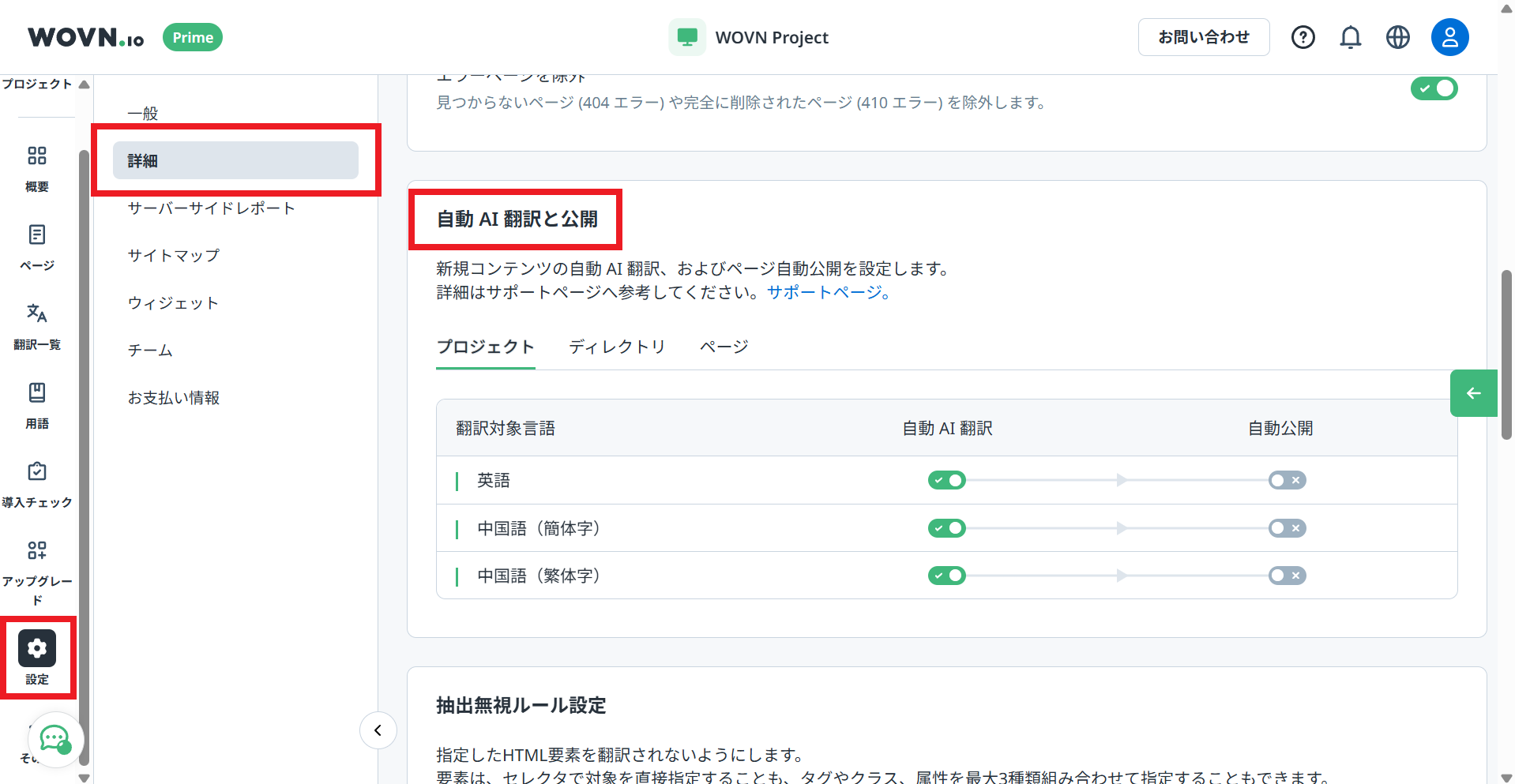Select the ページ (Pages) sidebar icon
This screenshot has height=784, width=1515.
point(36,246)
